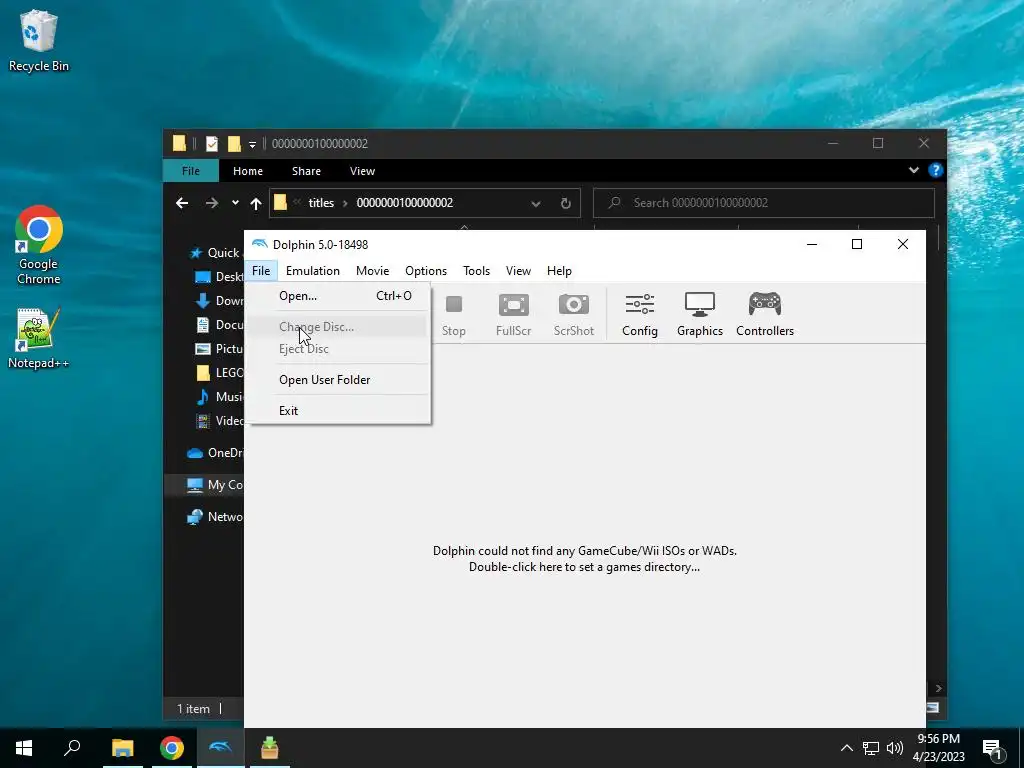Go back in File Explorer
Image resolution: width=1024 pixels, height=768 pixels.
click(182, 203)
